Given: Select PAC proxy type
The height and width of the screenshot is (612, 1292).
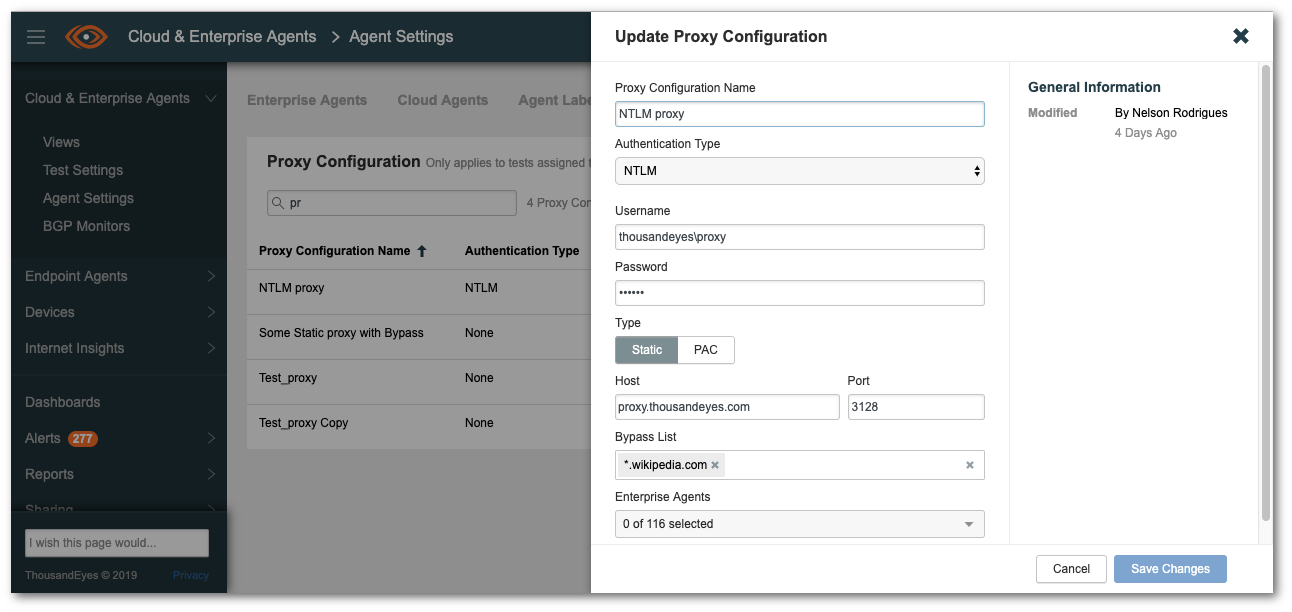Looking at the screenshot, I should pyautogui.click(x=706, y=350).
